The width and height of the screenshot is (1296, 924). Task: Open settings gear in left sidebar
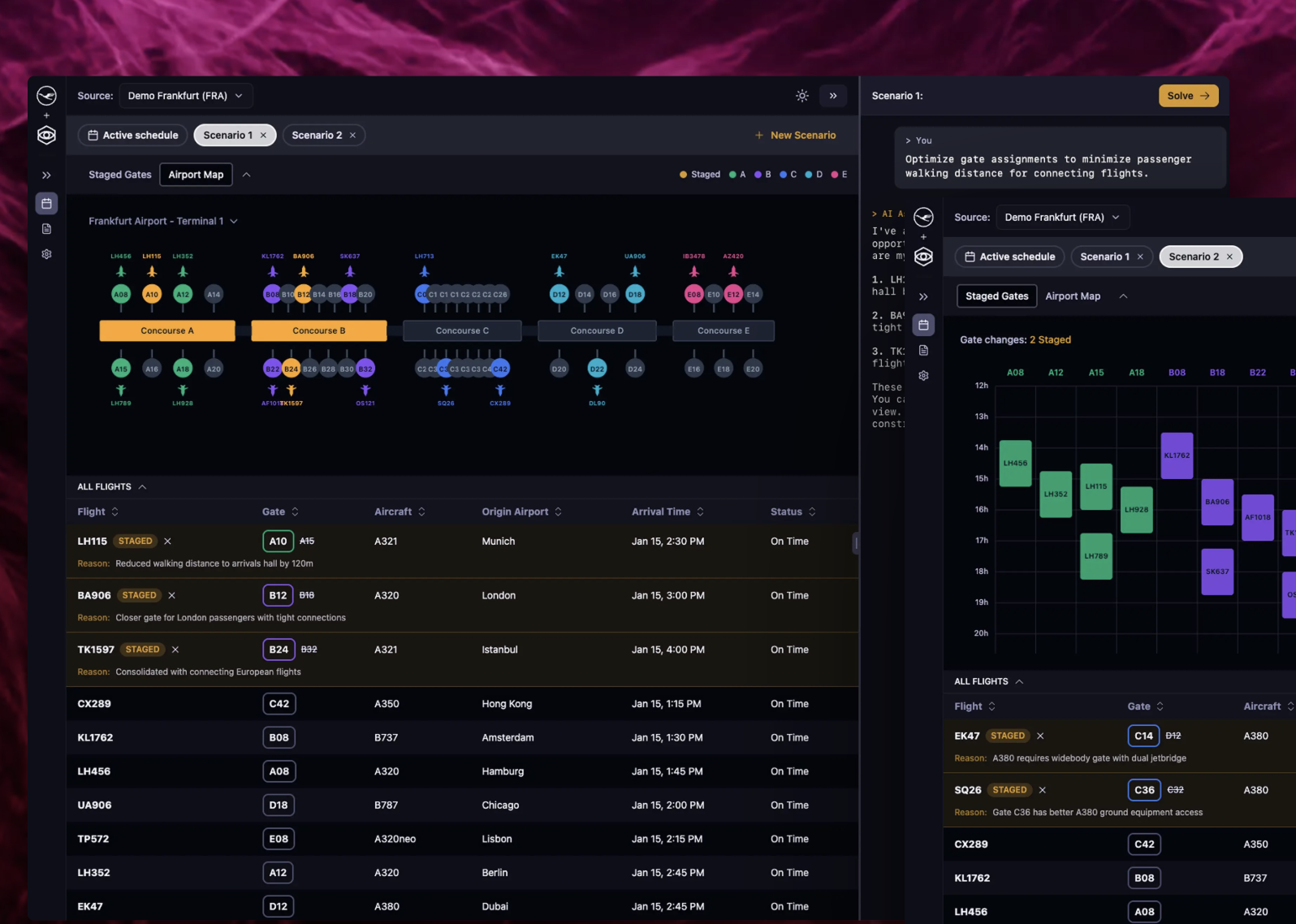point(46,254)
